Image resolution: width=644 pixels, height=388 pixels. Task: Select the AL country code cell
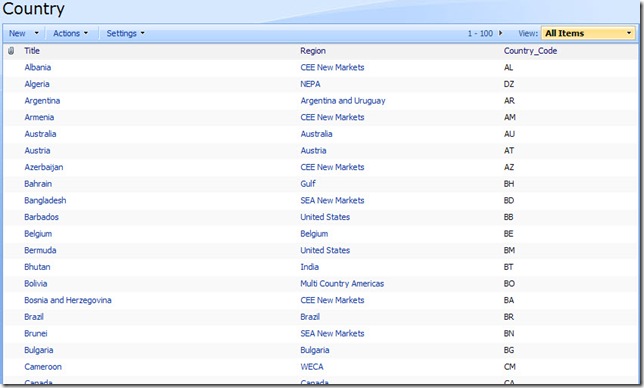pyautogui.click(x=508, y=67)
